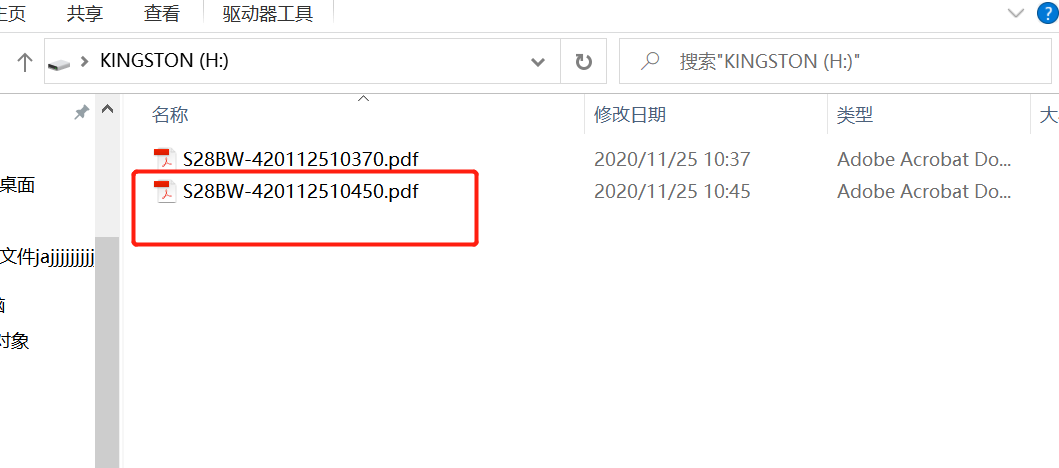
Task: Open the 共享 ribbon tab
Action: [85, 14]
